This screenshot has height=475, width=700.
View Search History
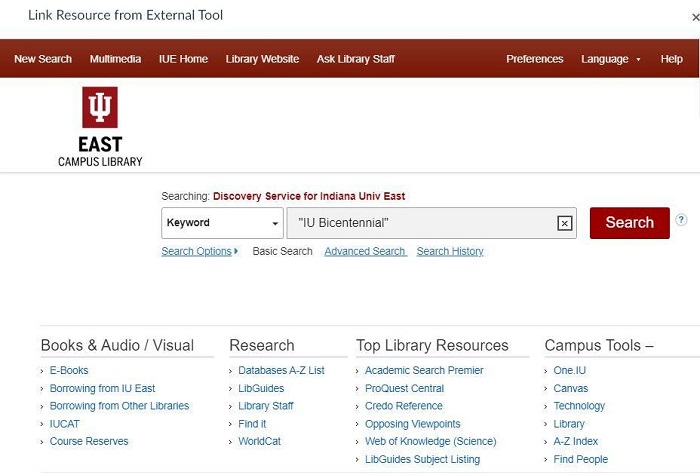click(x=450, y=251)
